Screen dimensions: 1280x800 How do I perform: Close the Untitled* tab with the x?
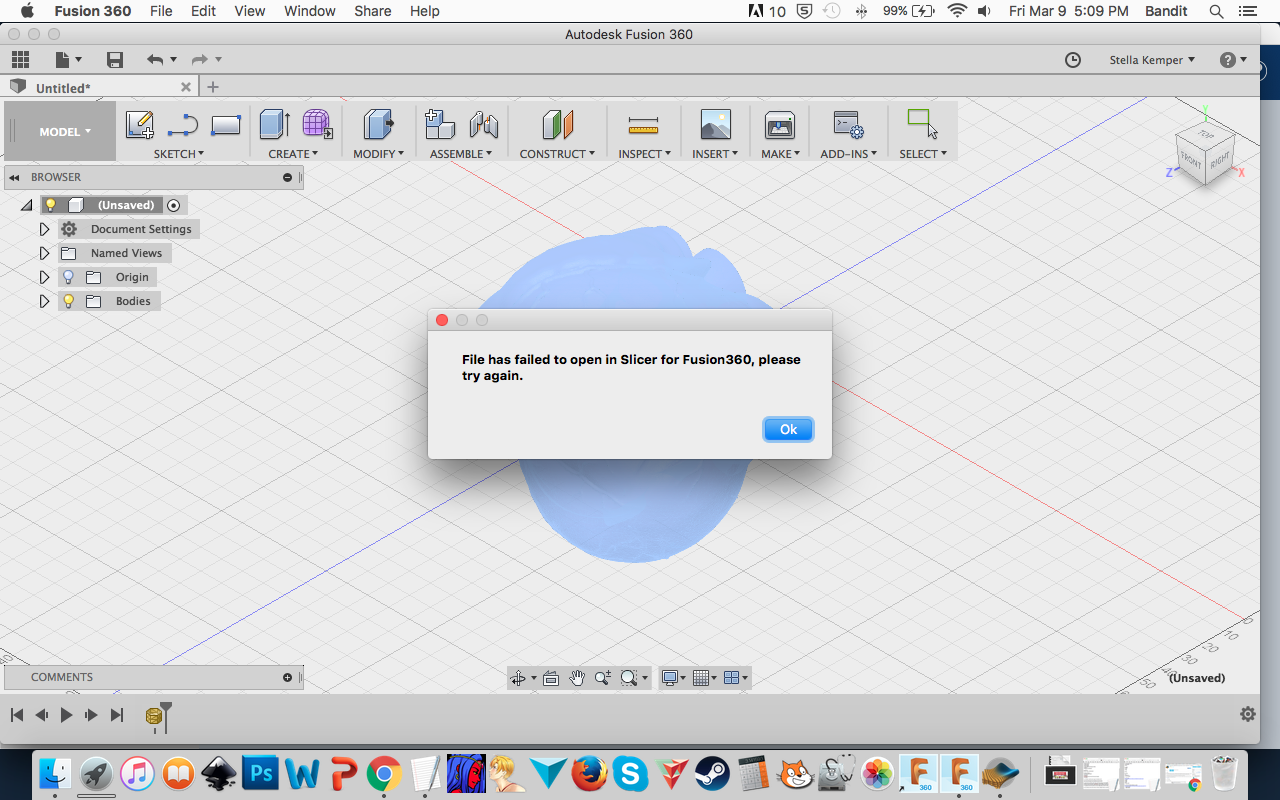pyautogui.click(x=186, y=87)
